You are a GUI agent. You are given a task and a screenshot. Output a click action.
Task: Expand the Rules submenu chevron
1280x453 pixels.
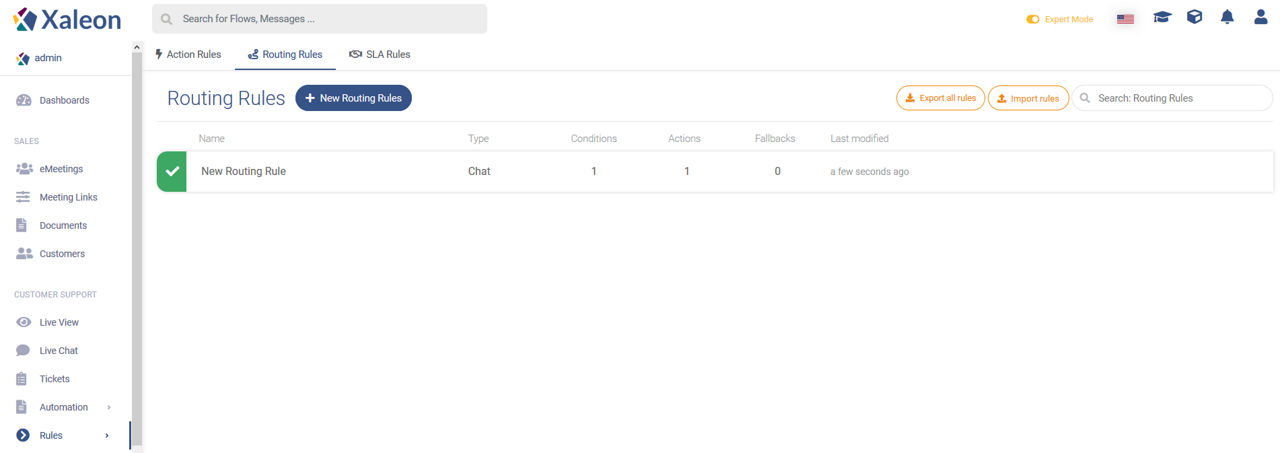tap(107, 435)
